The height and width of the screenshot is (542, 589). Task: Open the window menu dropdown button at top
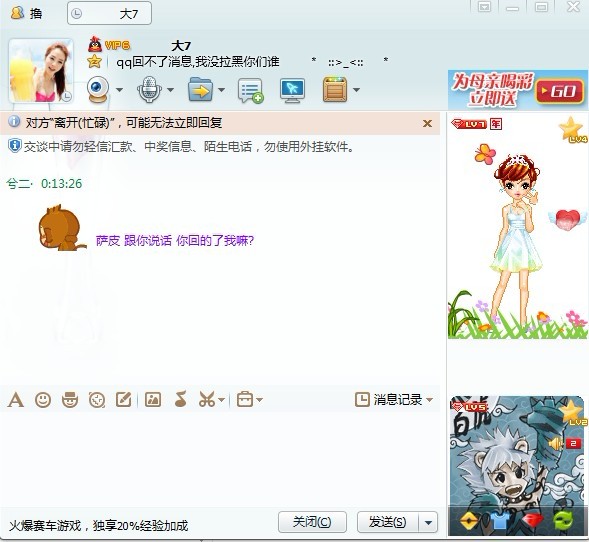click(484, 7)
